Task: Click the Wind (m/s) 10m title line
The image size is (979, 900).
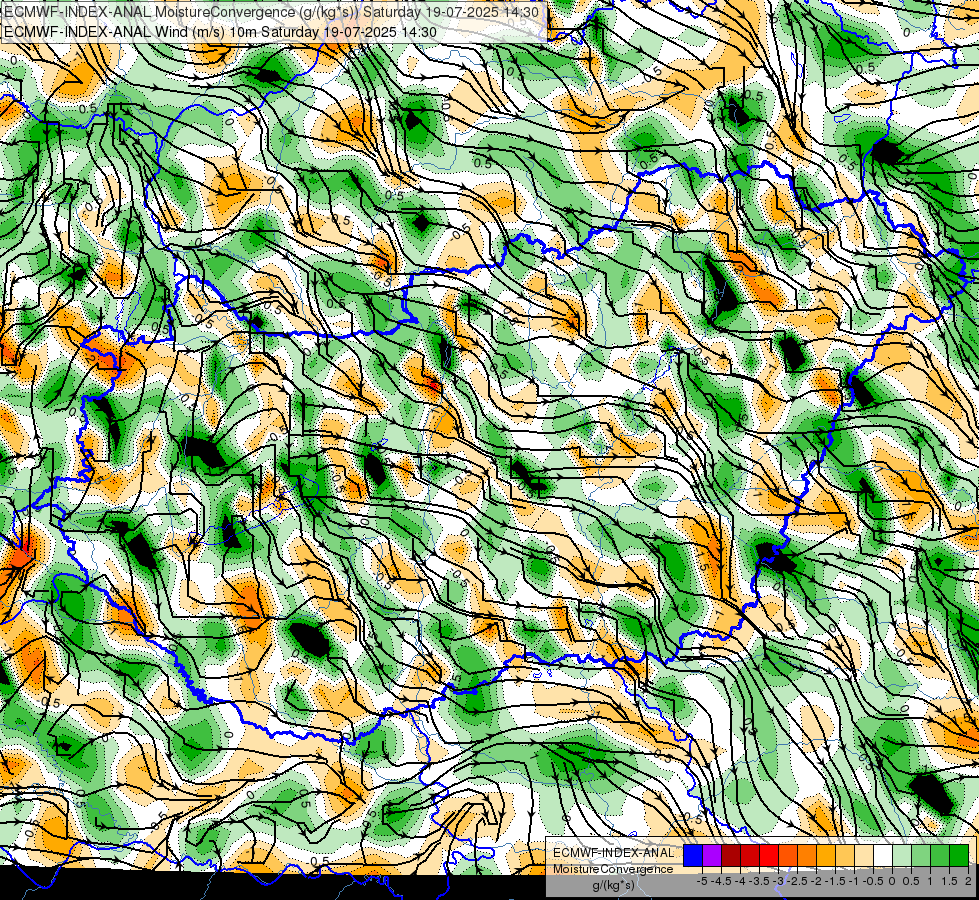Action: click(x=220, y=32)
